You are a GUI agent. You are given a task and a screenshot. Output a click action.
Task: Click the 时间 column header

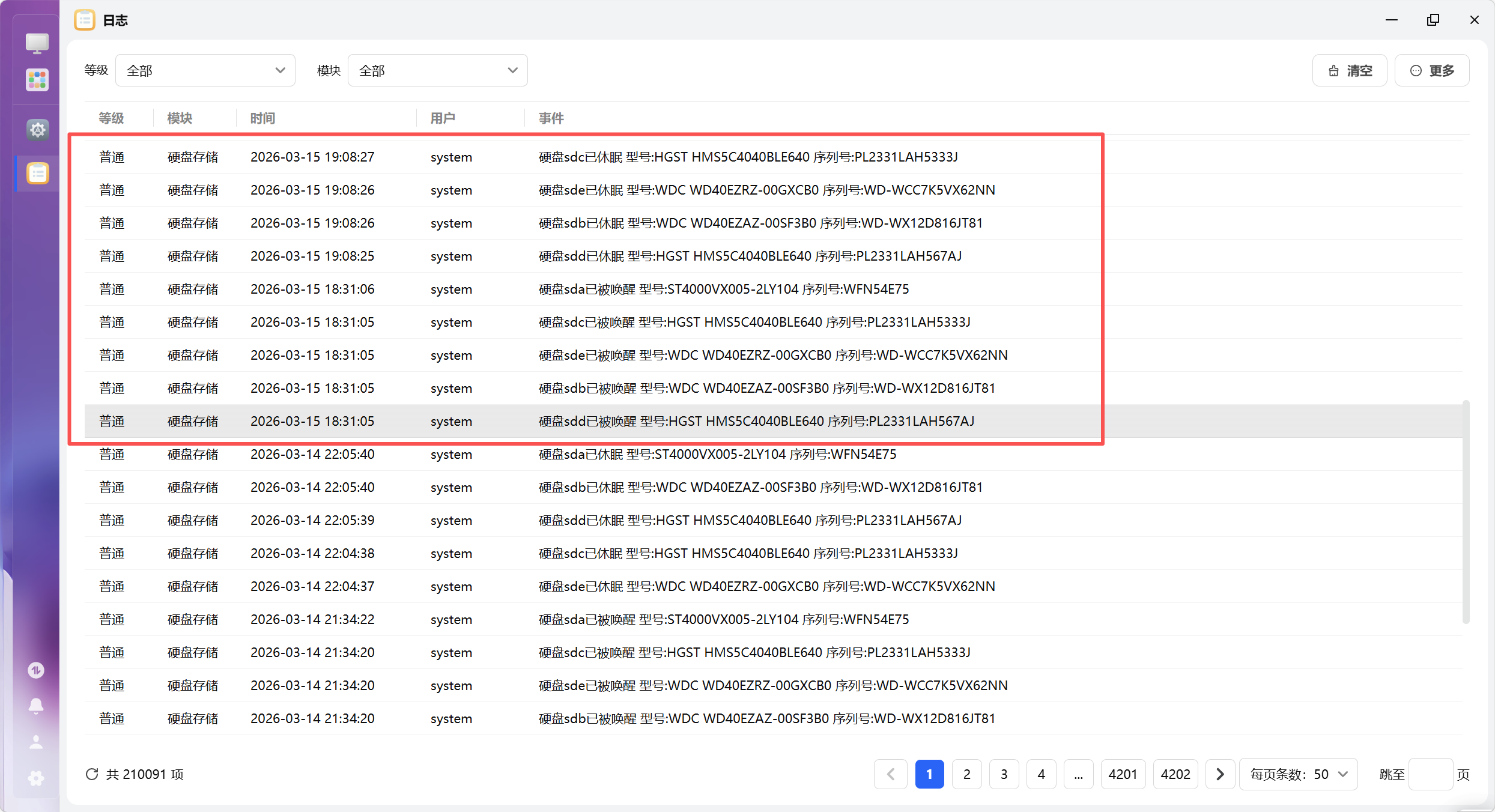262,118
